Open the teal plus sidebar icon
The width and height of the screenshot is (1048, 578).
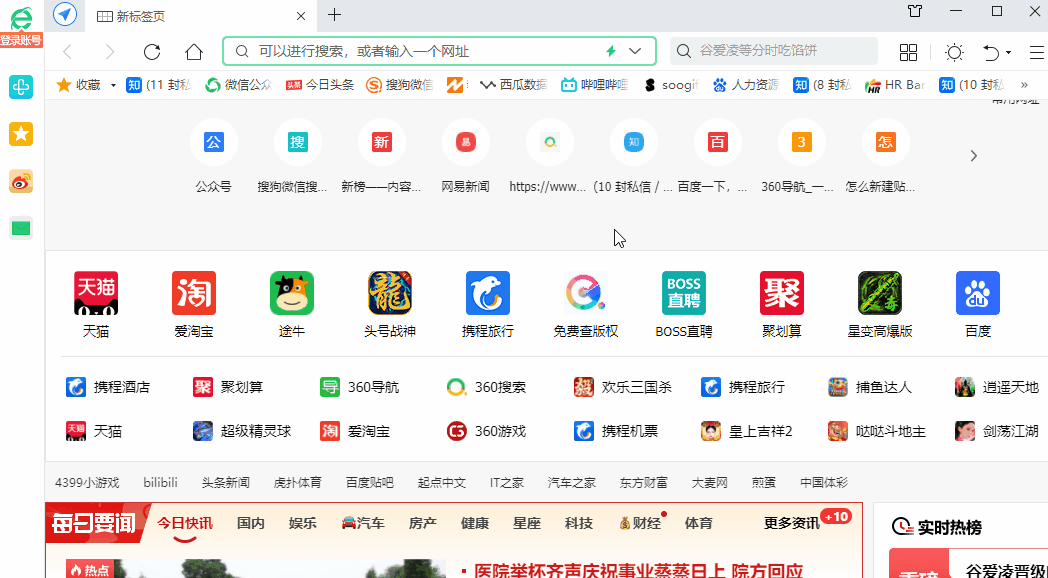[21, 87]
